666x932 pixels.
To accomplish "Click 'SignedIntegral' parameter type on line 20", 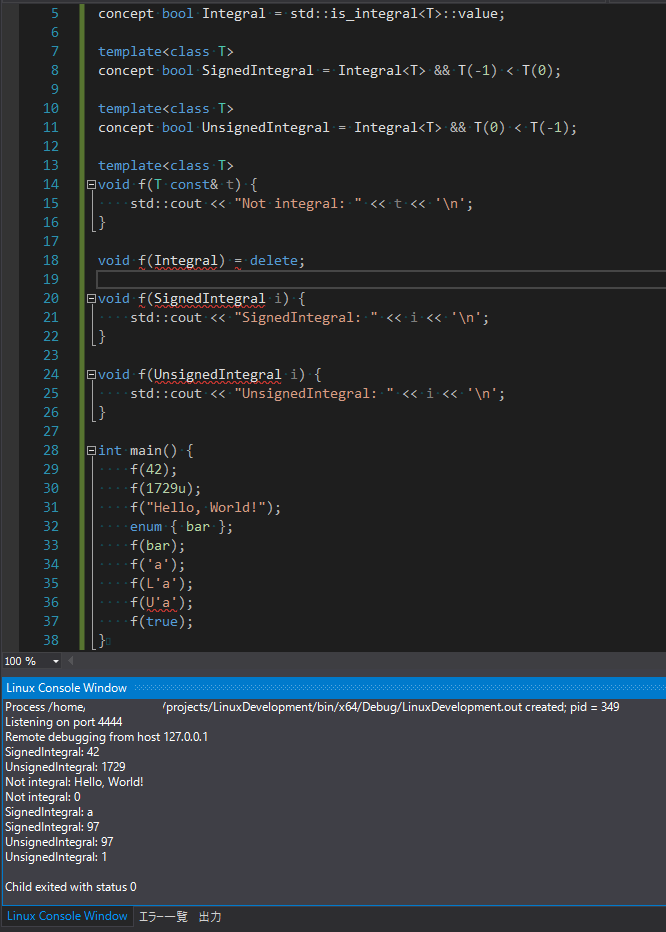I will point(209,298).
